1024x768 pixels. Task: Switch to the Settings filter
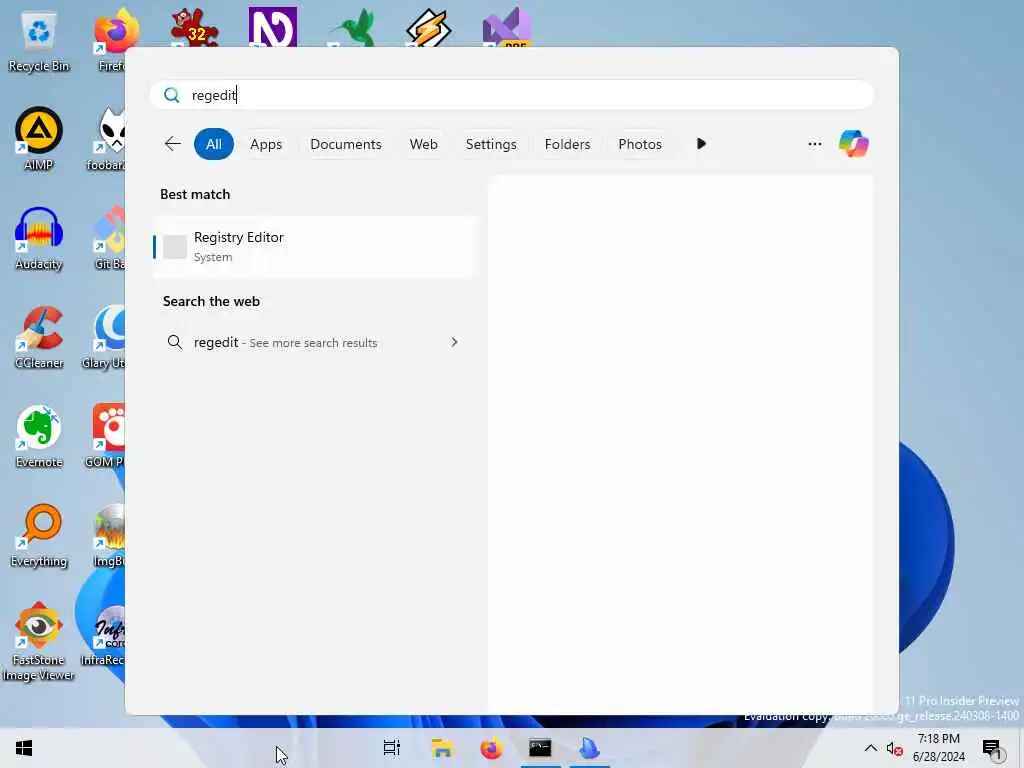point(491,144)
